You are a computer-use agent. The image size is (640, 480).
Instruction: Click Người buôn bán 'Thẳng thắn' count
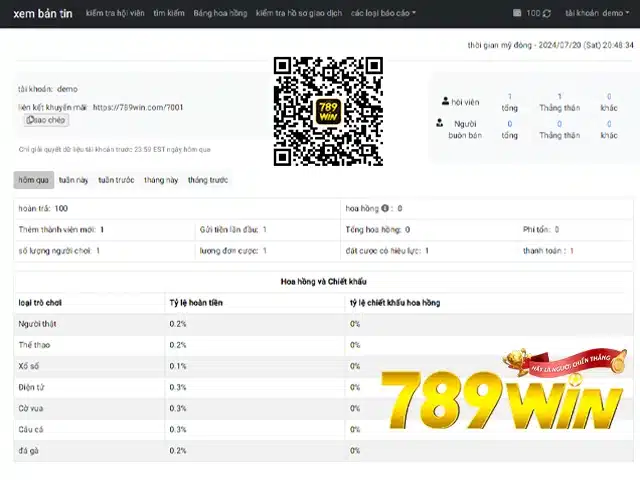[560, 124]
